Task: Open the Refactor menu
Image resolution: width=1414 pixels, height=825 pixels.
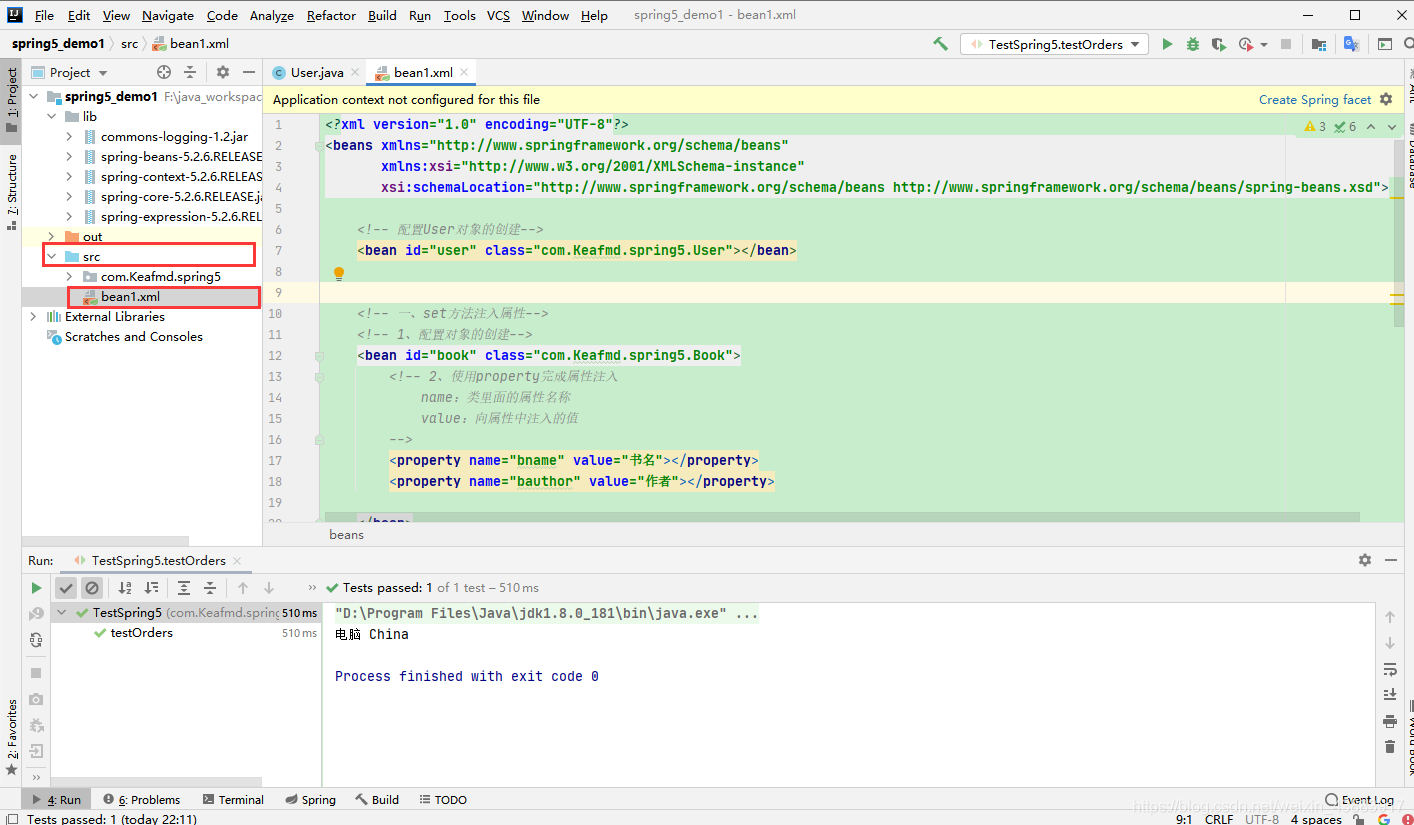Action: [331, 15]
